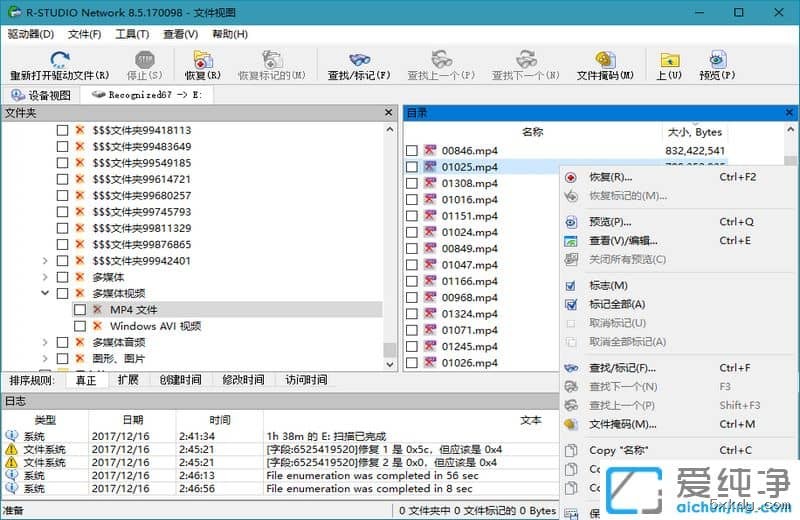Expand the 图形、图片 tree node
The image size is (800, 520).
45,359
